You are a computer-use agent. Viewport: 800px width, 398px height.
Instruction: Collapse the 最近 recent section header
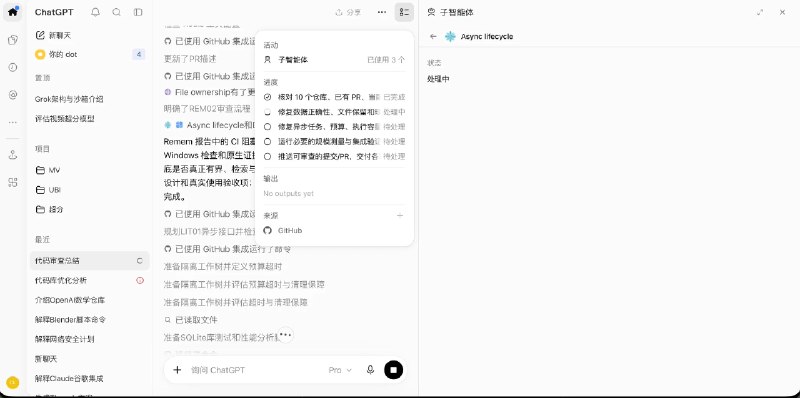(42, 239)
